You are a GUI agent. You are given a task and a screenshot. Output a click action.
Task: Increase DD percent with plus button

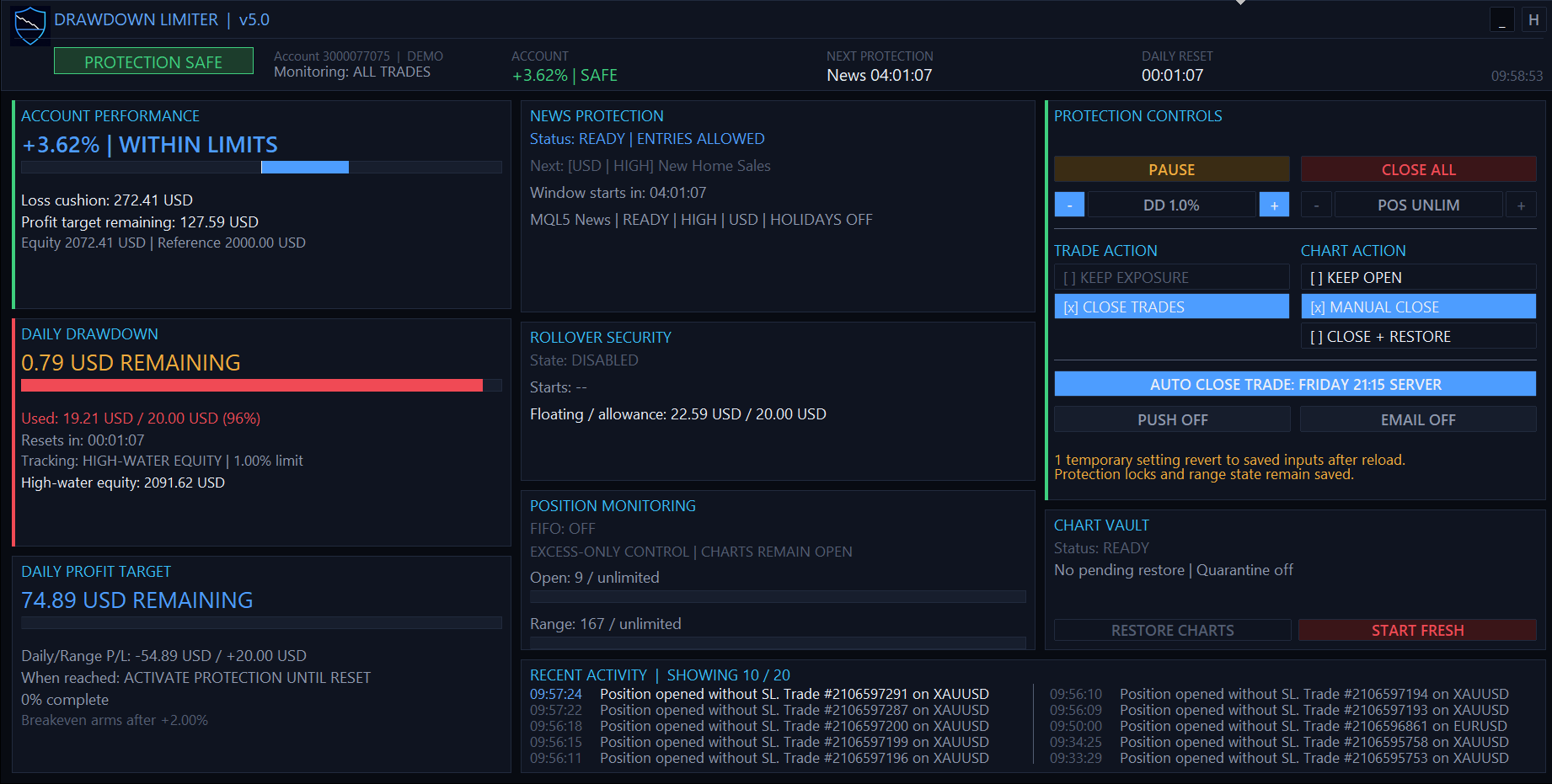pos(1274,205)
